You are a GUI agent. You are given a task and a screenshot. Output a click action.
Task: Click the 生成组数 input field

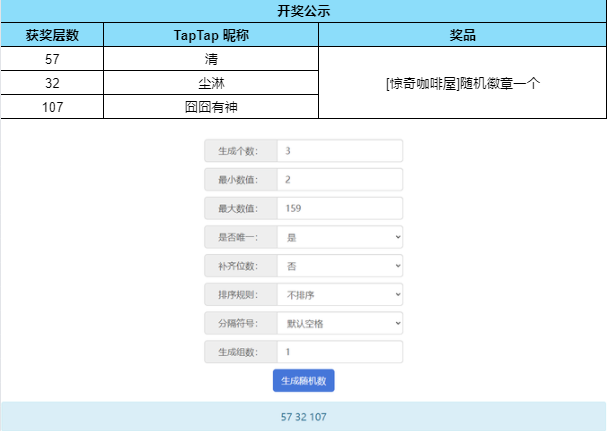pos(340,352)
